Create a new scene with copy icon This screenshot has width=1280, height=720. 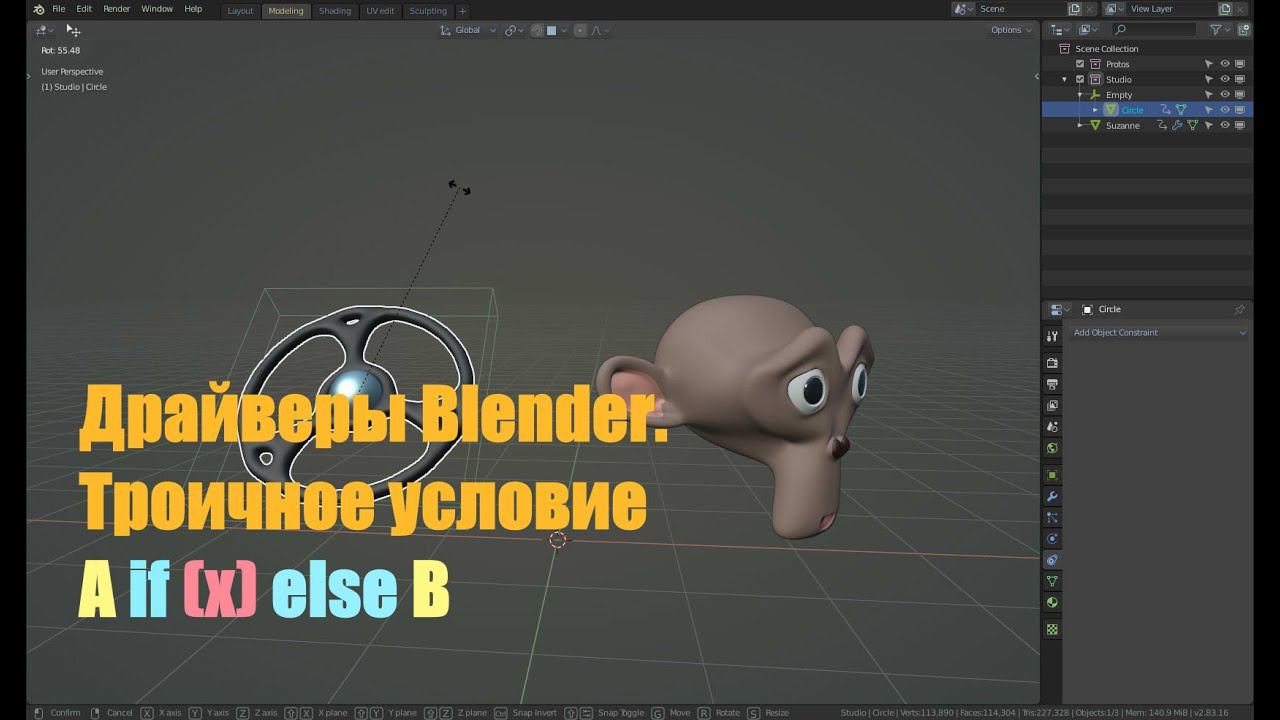[x=1074, y=9]
